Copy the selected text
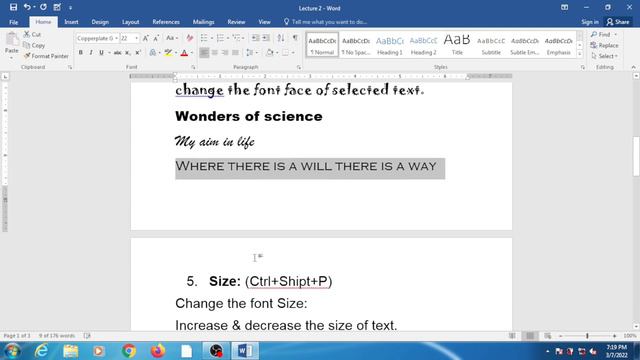Screen dimensions: 640x360 click(34, 45)
